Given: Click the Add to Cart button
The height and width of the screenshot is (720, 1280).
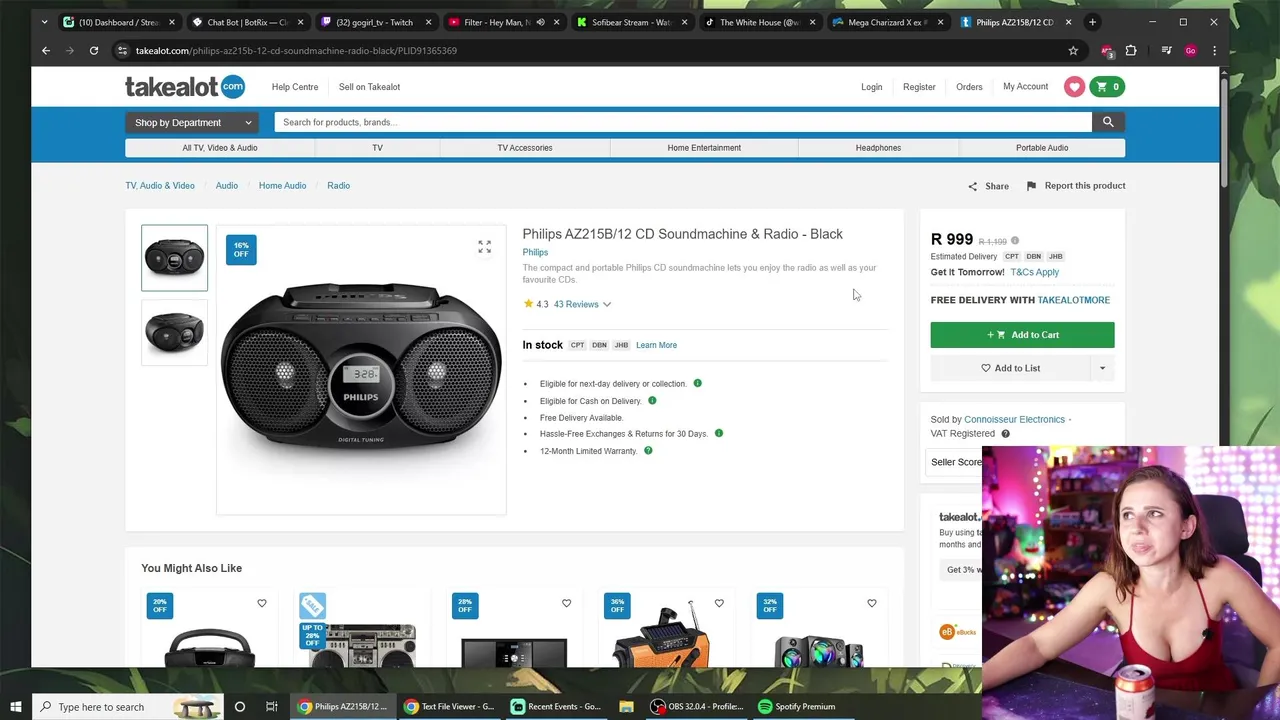Looking at the screenshot, I should 1022,335.
